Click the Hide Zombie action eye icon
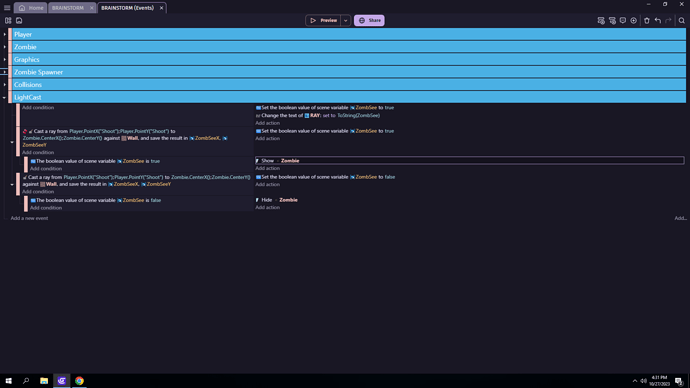Viewport: 690px width, 388px height. point(257,200)
